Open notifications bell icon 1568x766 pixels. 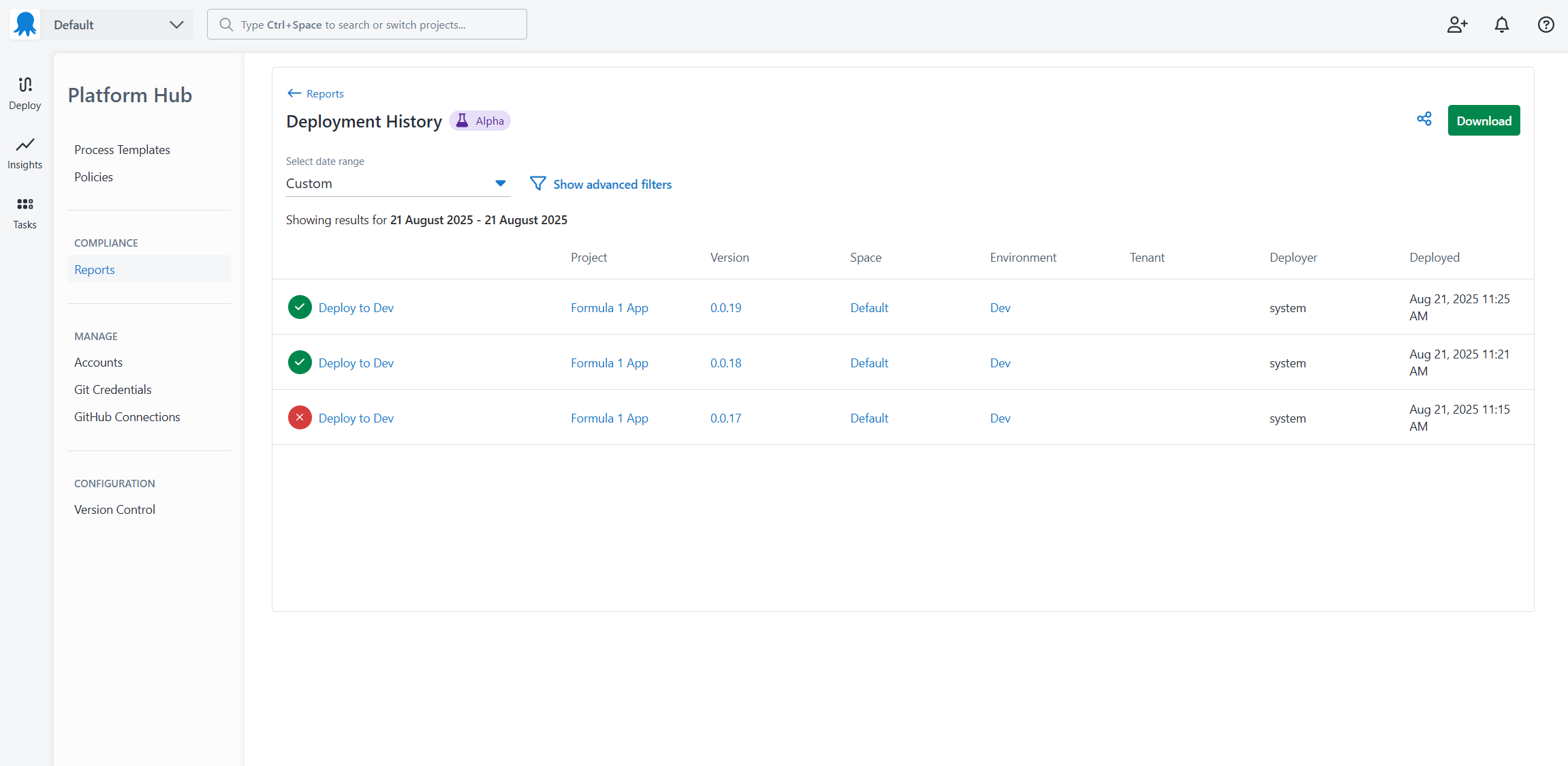[1501, 25]
